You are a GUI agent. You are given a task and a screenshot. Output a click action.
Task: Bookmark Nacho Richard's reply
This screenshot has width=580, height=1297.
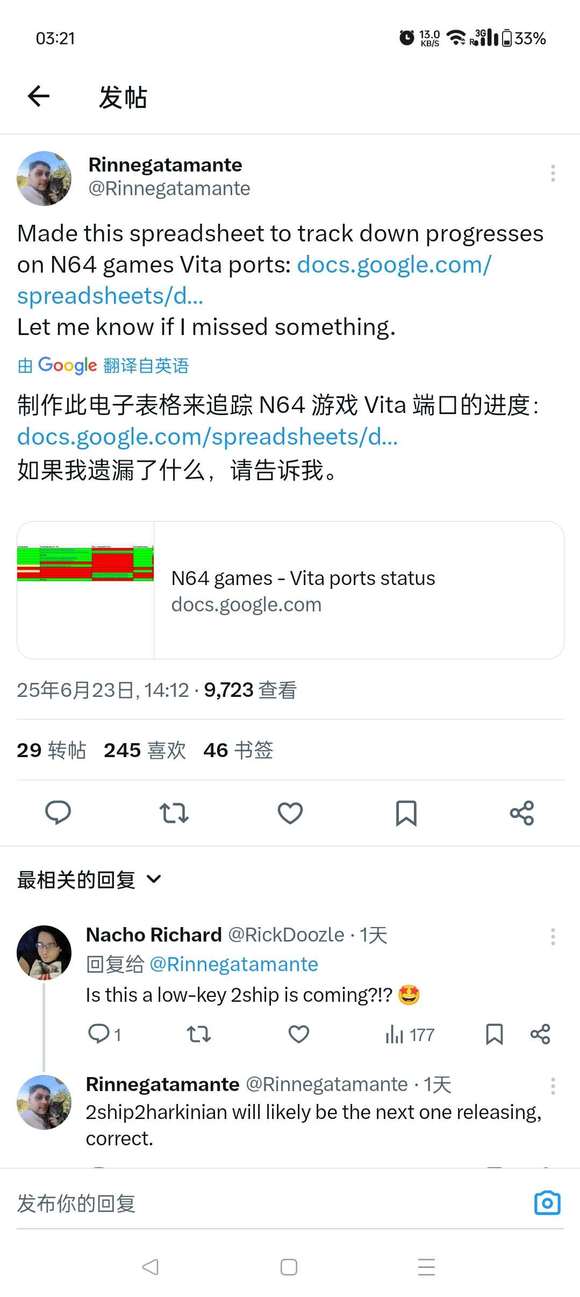click(494, 1034)
